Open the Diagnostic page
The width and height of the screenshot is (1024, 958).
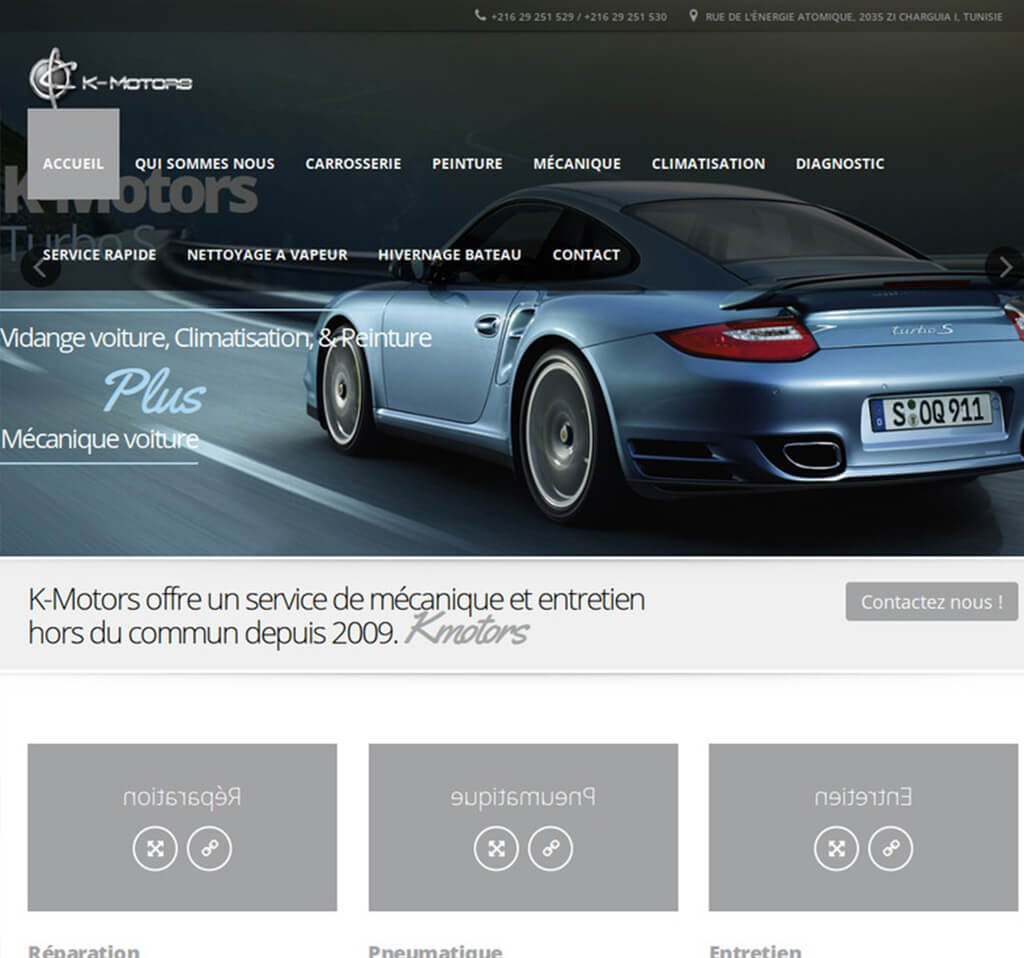pyautogui.click(x=840, y=163)
